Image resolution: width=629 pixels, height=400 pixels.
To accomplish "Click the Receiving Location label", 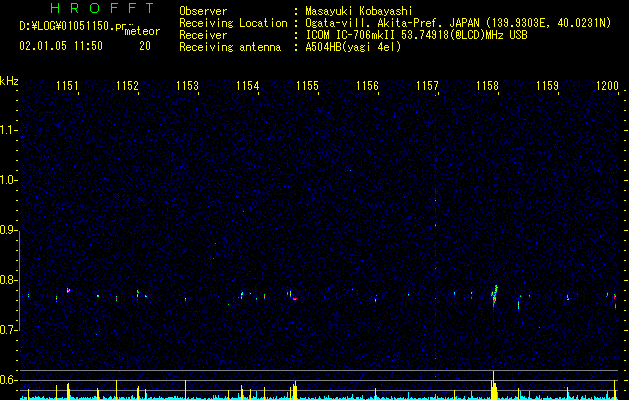I will tap(233, 23).
